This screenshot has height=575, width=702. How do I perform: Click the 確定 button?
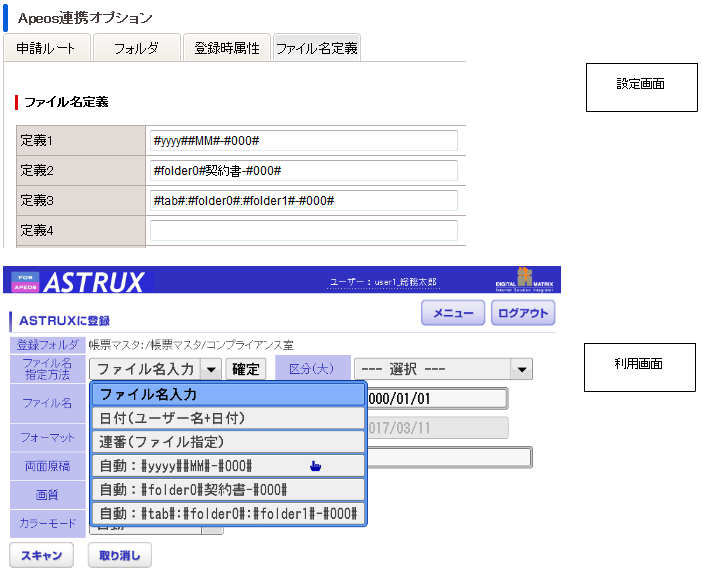click(246, 369)
